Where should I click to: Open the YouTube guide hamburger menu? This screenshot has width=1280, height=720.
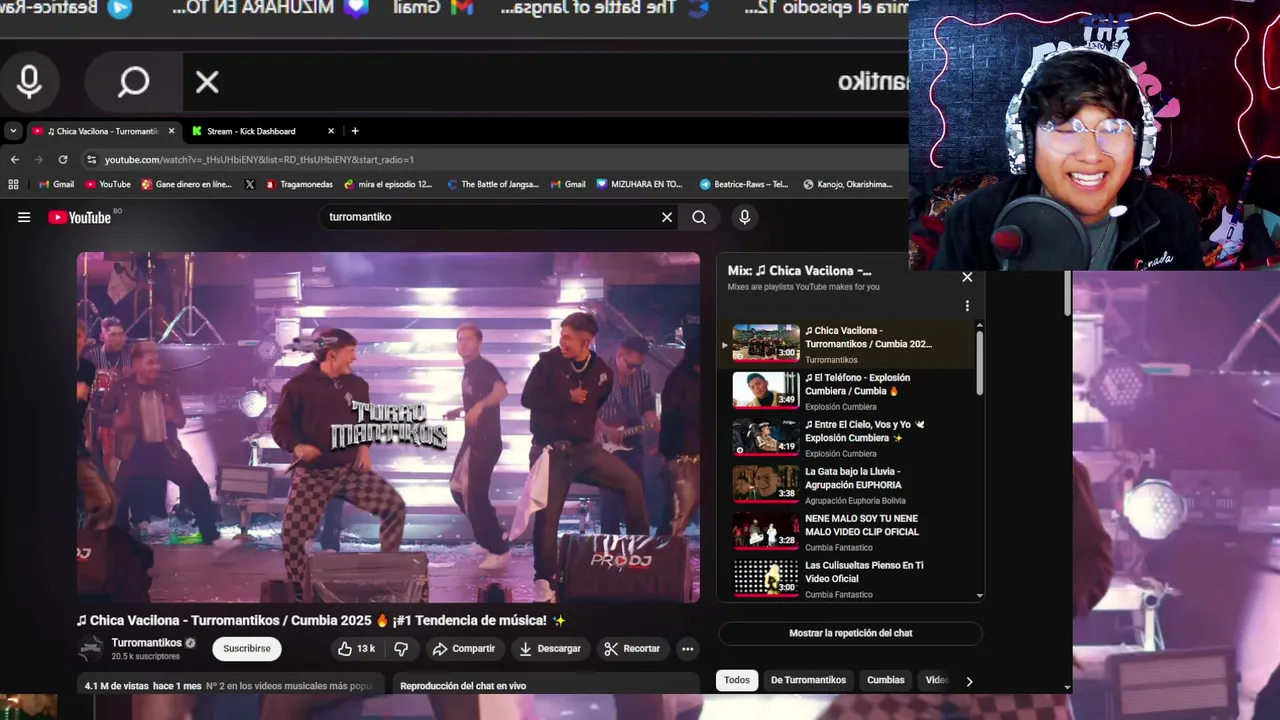(24, 217)
